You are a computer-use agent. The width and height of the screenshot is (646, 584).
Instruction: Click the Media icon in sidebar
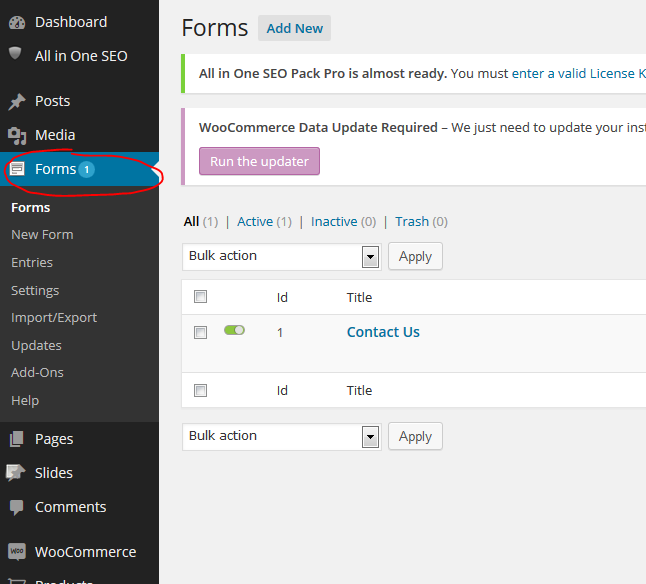[x=17, y=135]
